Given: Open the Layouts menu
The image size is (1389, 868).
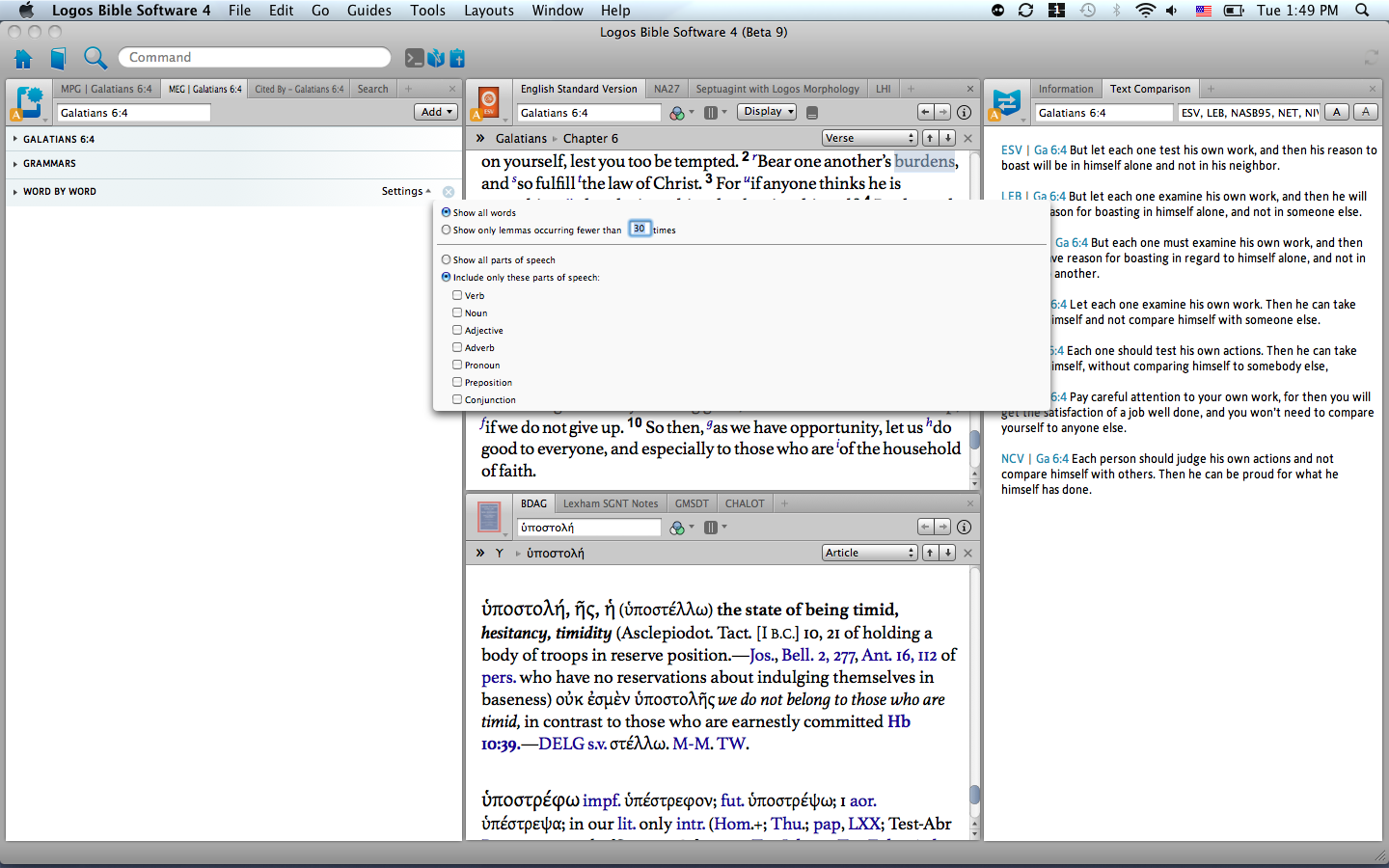Looking at the screenshot, I should point(489,11).
